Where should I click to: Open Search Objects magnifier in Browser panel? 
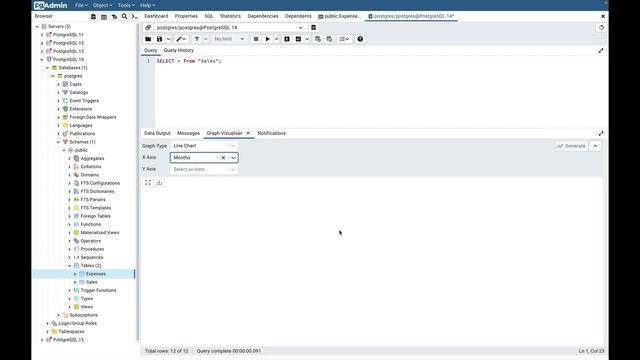pos(124,16)
